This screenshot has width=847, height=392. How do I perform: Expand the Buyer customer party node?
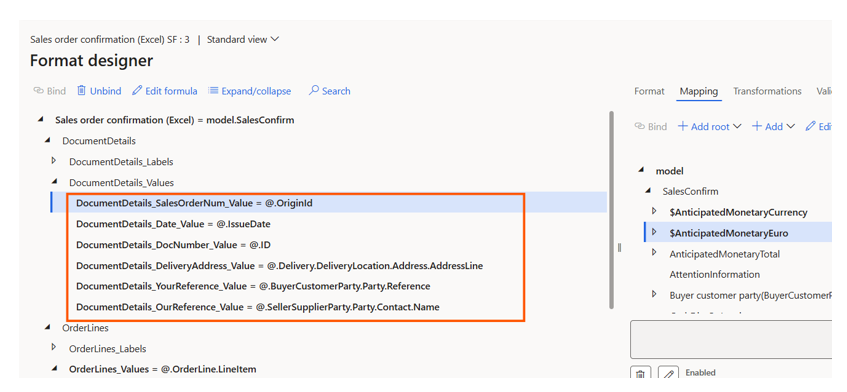[x=654, y=295]
